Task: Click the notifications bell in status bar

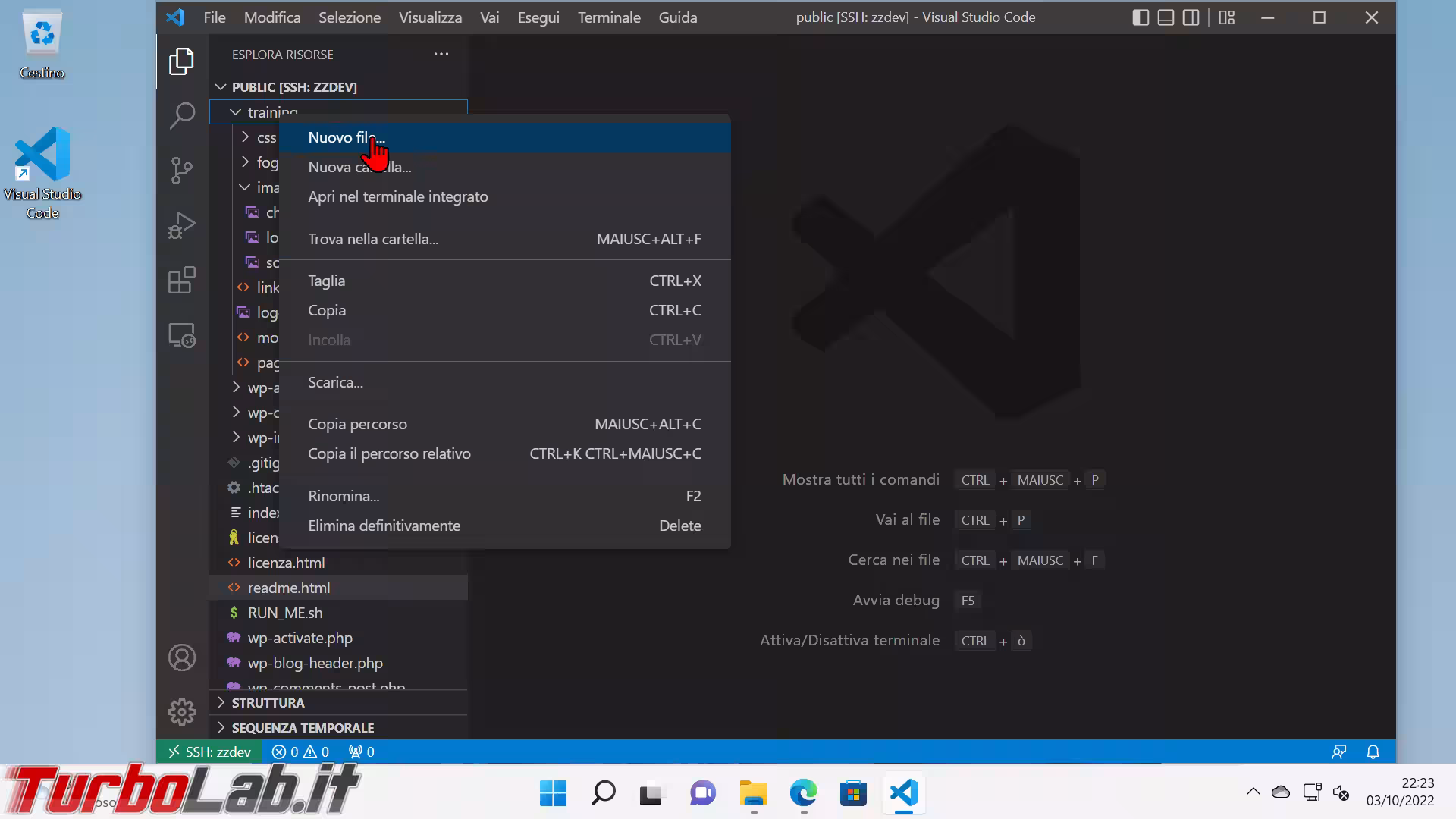Action: (x=1373, y=752)
